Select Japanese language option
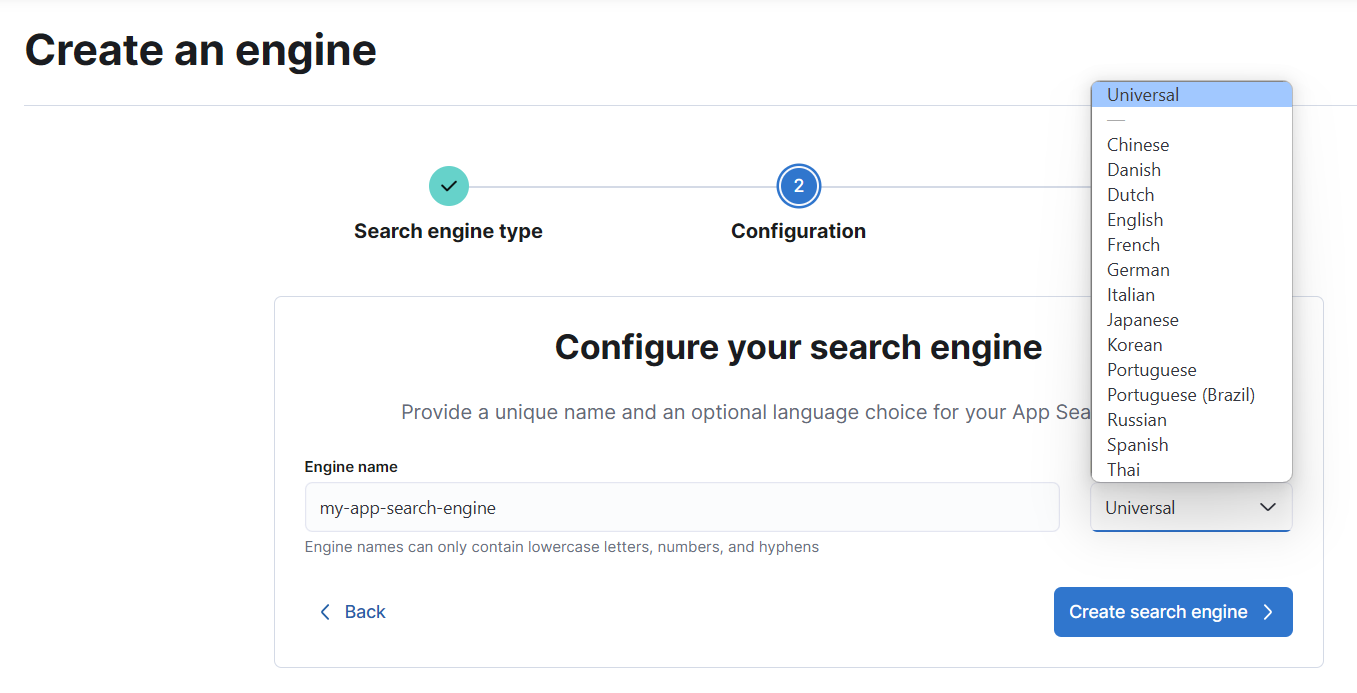Screen dimensions: 1357x693 tap(1143, 320)
